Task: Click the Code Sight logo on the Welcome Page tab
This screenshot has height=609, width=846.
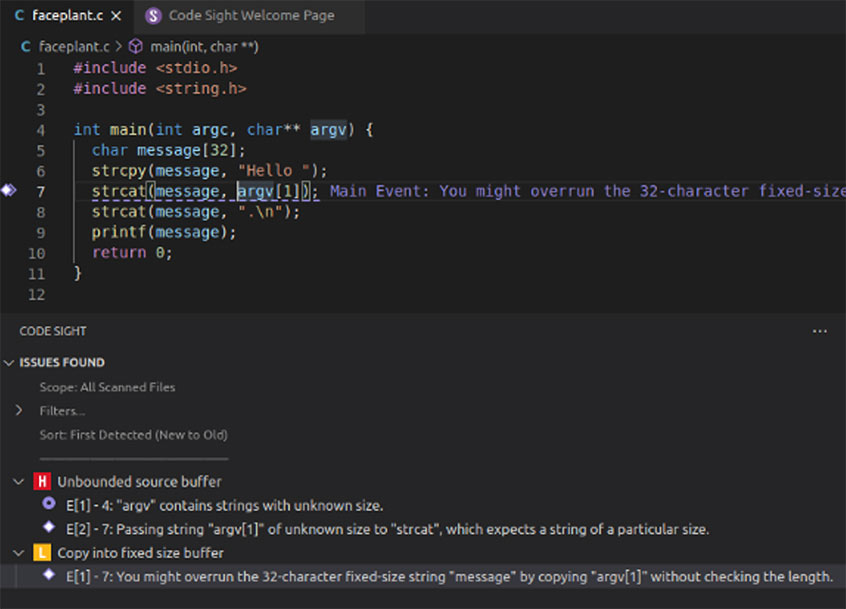Action: (153, 15)
